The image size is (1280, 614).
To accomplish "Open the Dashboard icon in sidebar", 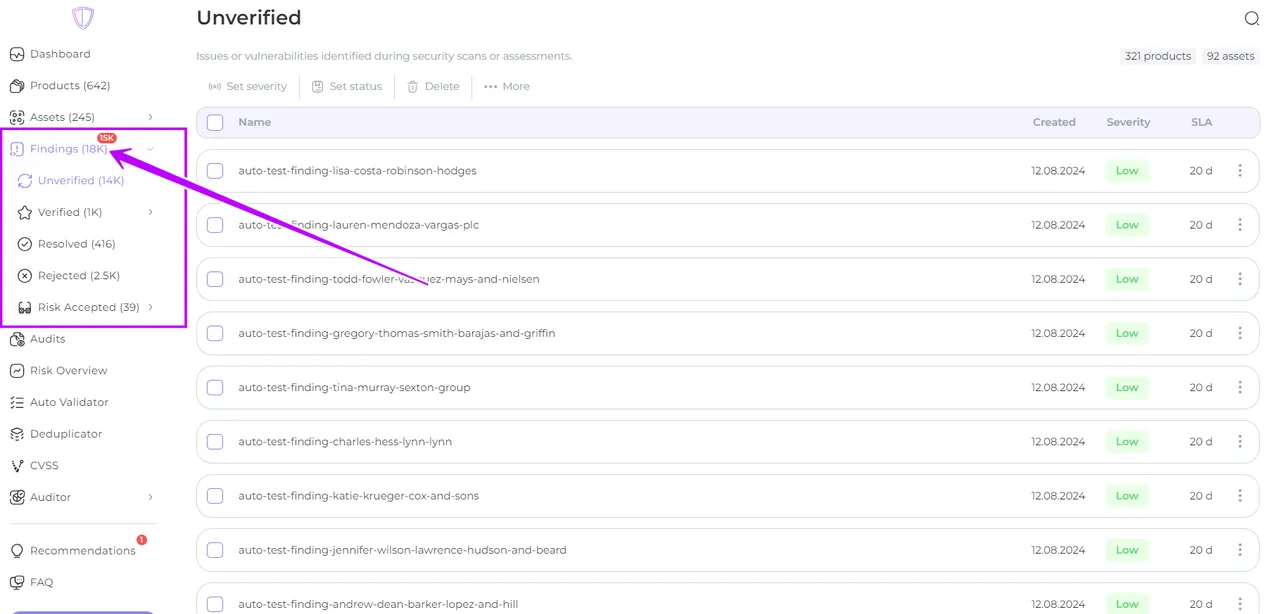I will pos(17,54).
